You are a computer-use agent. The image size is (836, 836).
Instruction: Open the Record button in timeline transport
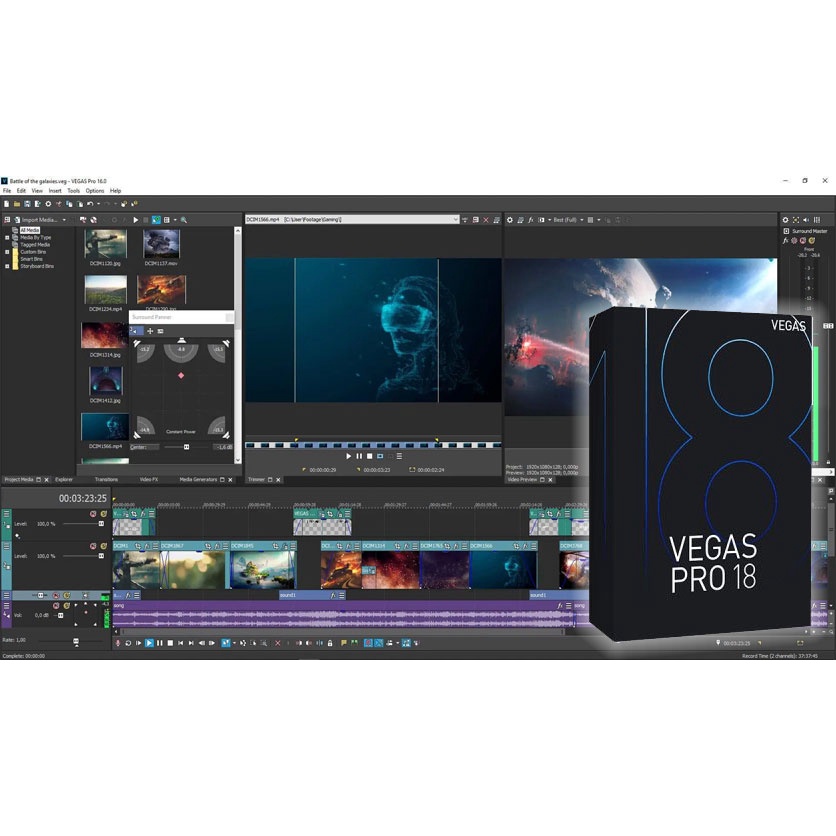(x=119, y=643)
